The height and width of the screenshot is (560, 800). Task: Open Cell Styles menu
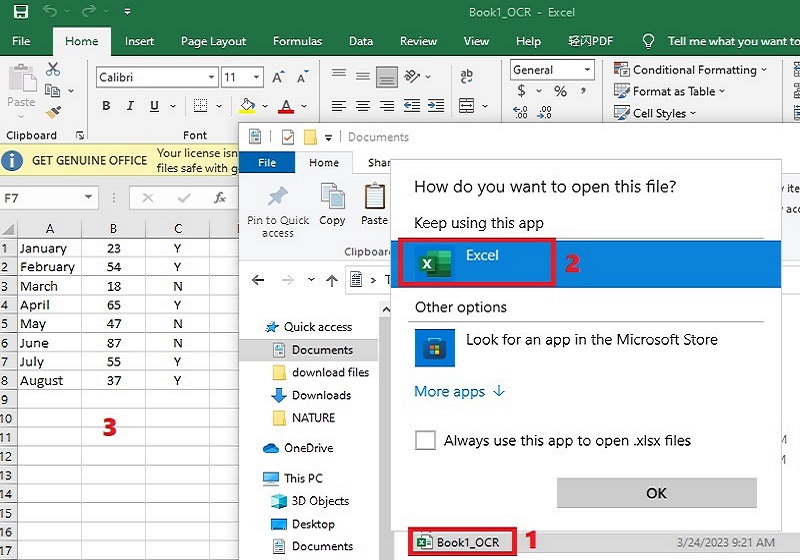[x=655, y=113]
